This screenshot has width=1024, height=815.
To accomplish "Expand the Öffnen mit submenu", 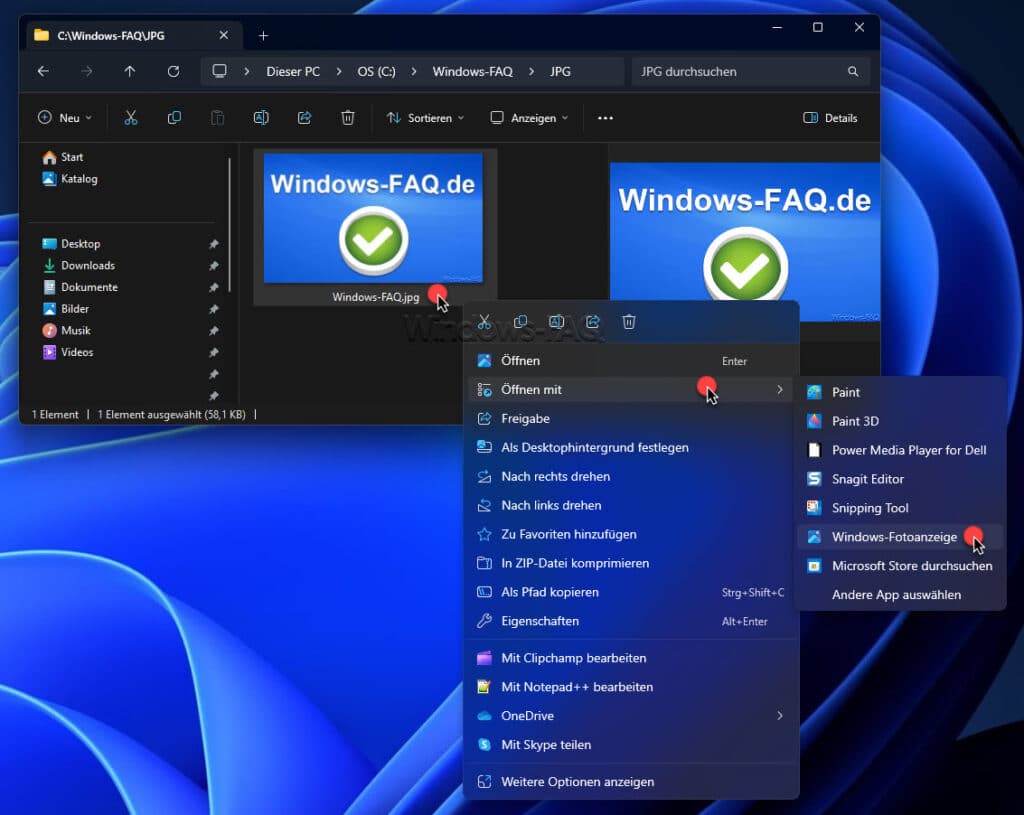I will click(631, 389).
